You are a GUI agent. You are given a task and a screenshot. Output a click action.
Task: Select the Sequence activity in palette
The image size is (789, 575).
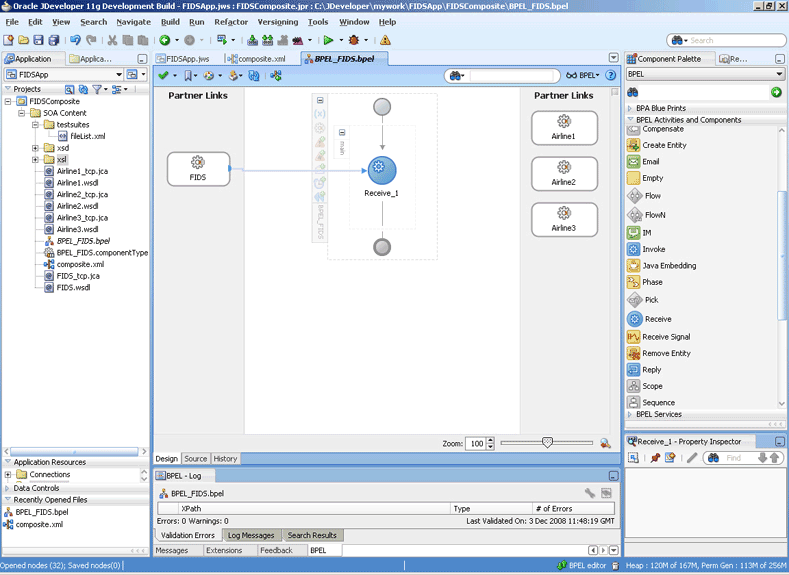click(651, 402)
